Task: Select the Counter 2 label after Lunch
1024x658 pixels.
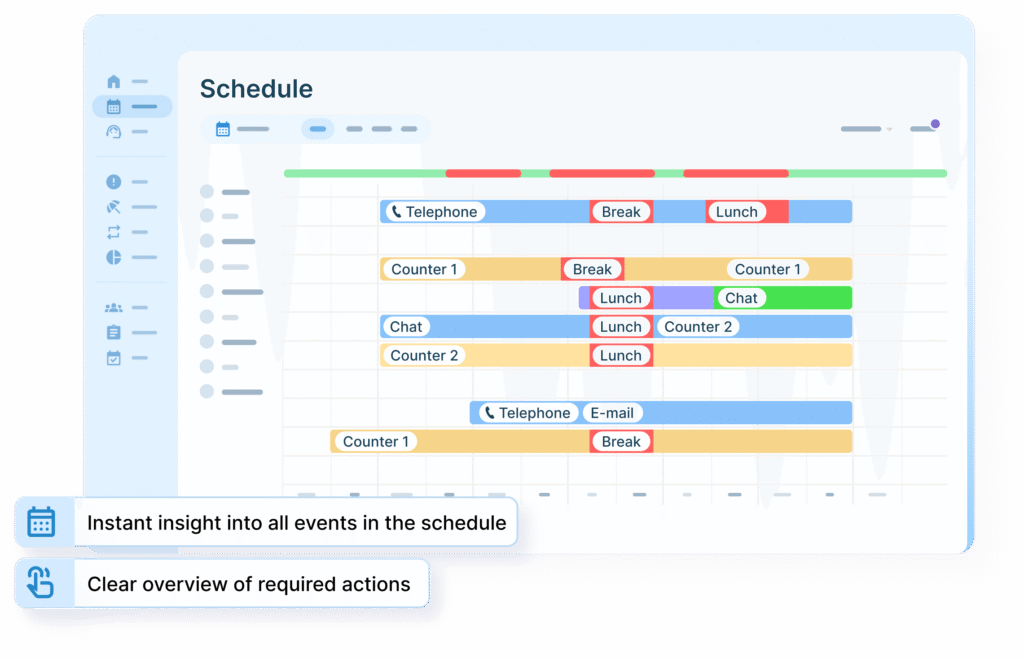Action: coord(698,327)
